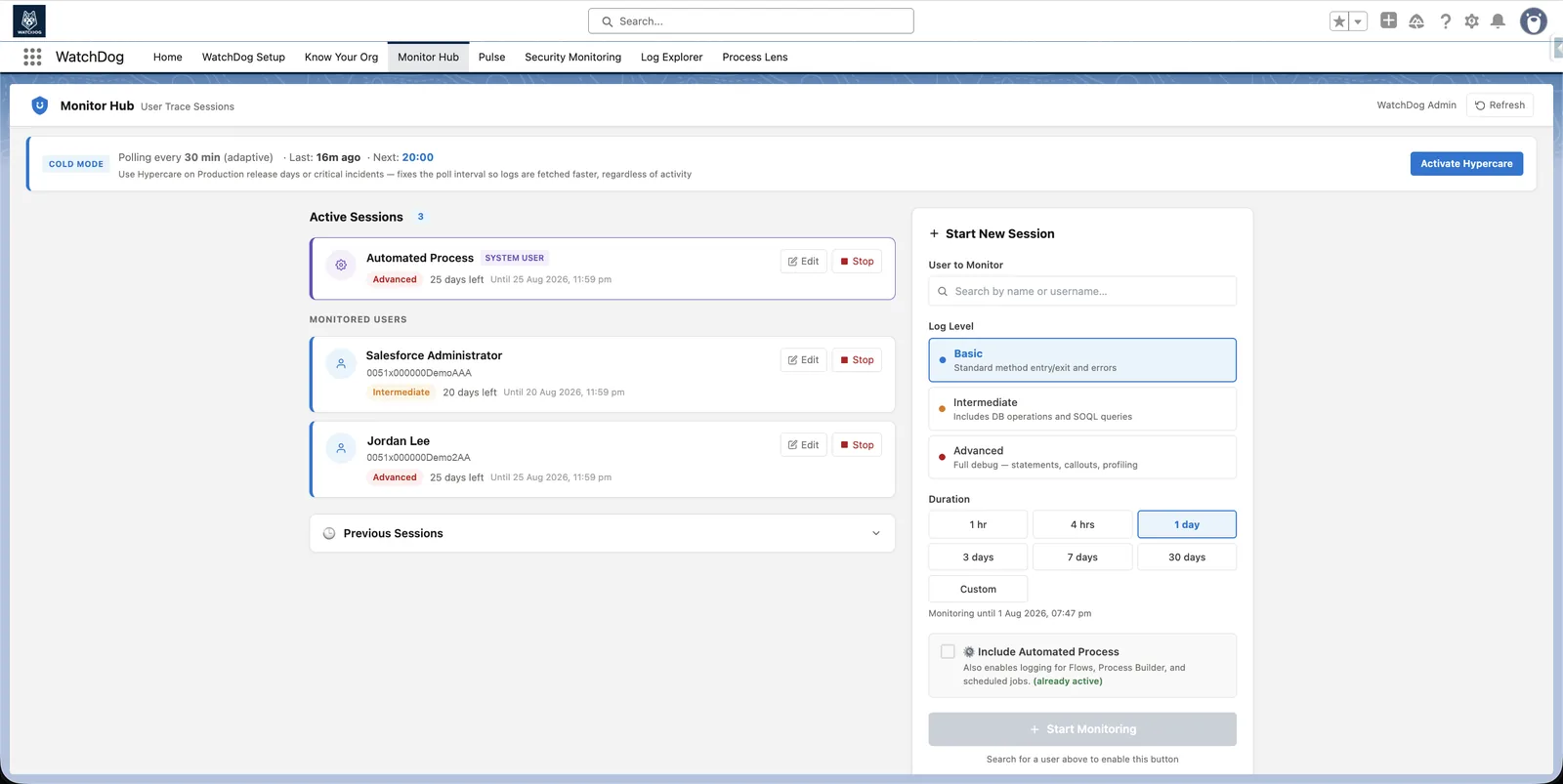The height and width of the screenshot is (784, 1563).
Task: Choose the 7 days duration
Action: pos(1082,557)
